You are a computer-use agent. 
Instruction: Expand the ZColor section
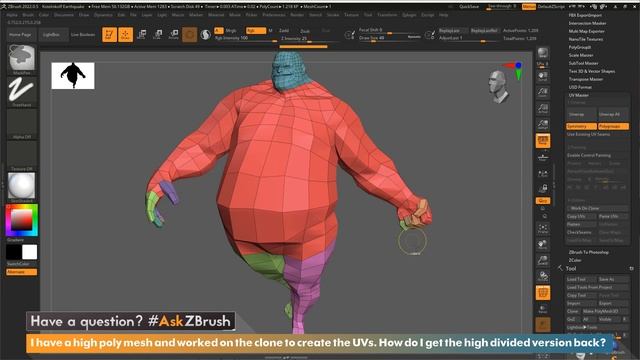click(x=575, y=260)
